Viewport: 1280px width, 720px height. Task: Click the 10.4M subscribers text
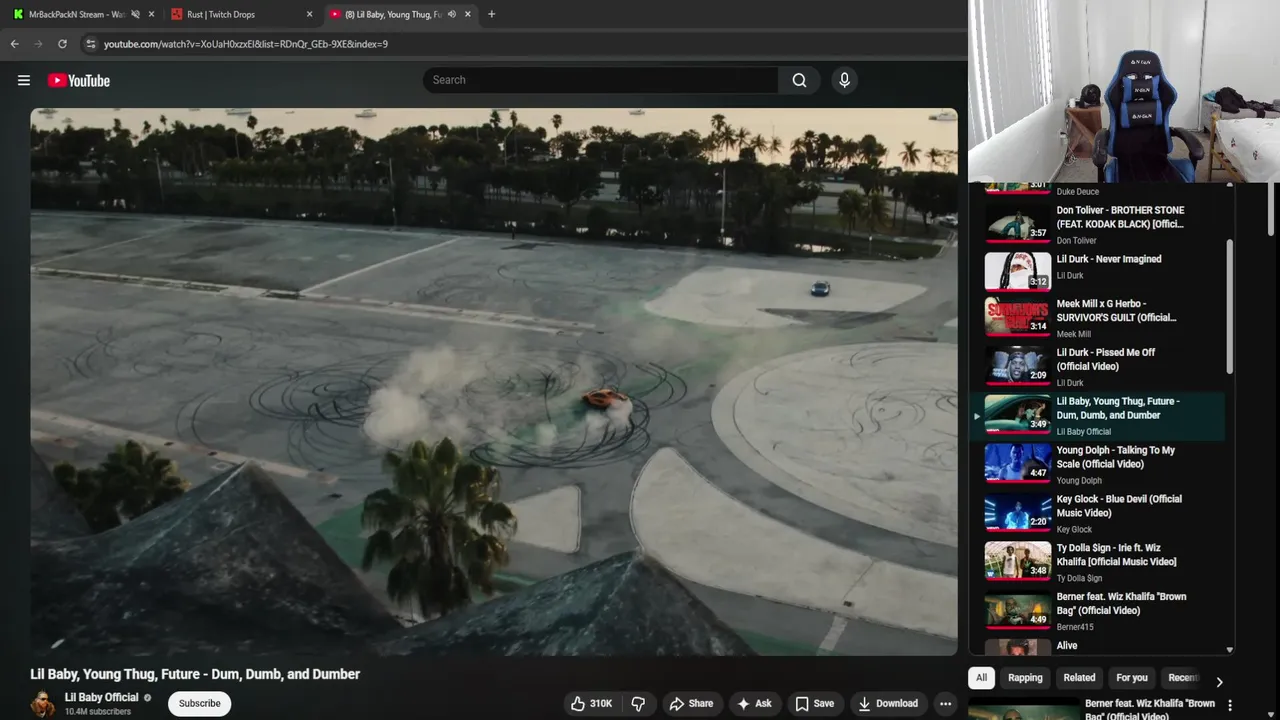coord(98,712)
